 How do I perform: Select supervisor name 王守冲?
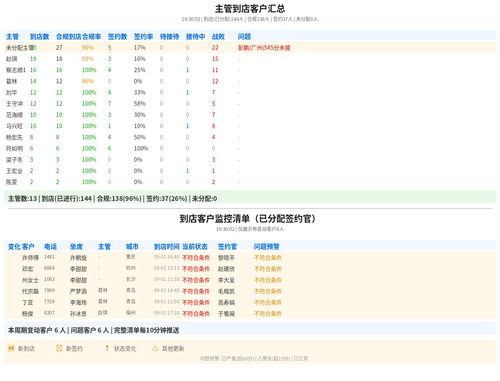pyautogui.click(x=14, y=104)
